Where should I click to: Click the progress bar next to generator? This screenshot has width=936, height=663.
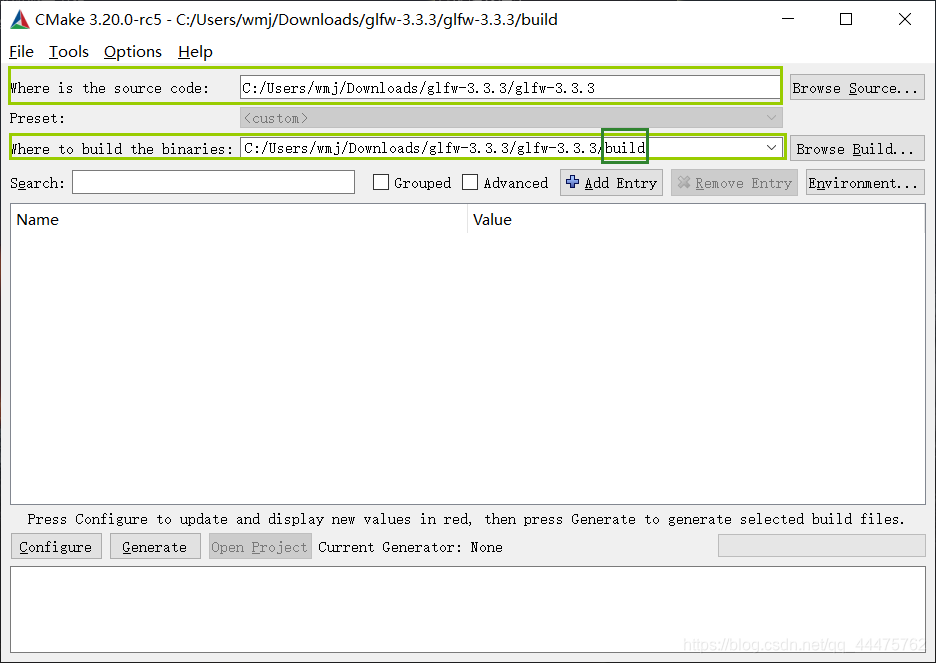coord(821,545)
